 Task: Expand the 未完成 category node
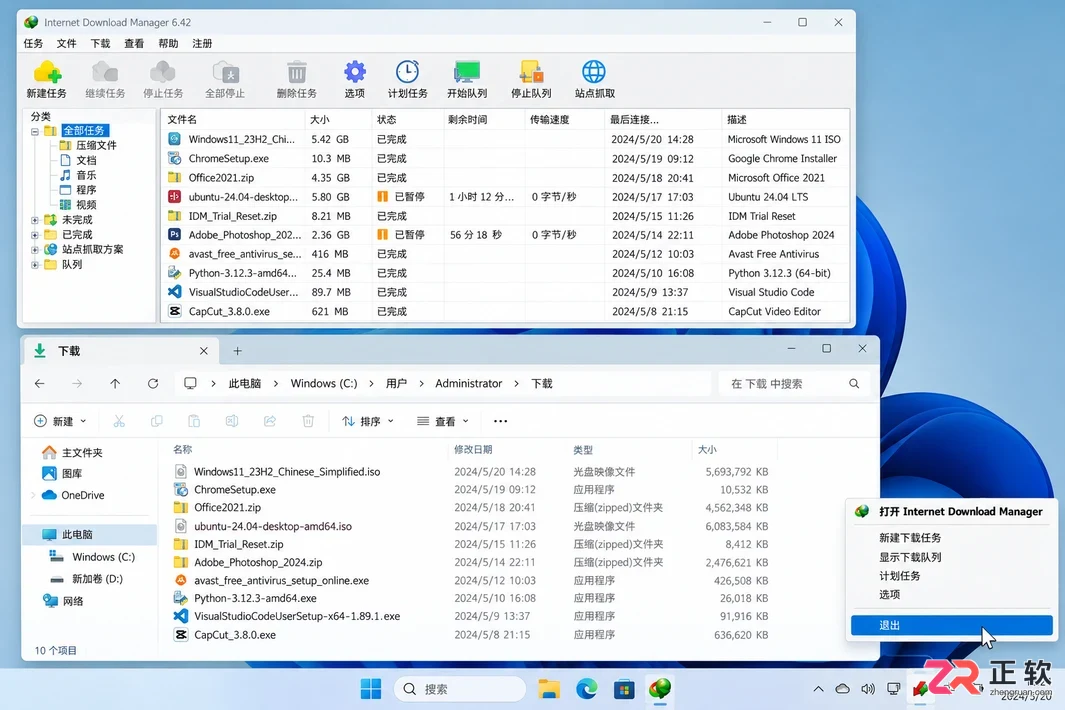[35, 220]
